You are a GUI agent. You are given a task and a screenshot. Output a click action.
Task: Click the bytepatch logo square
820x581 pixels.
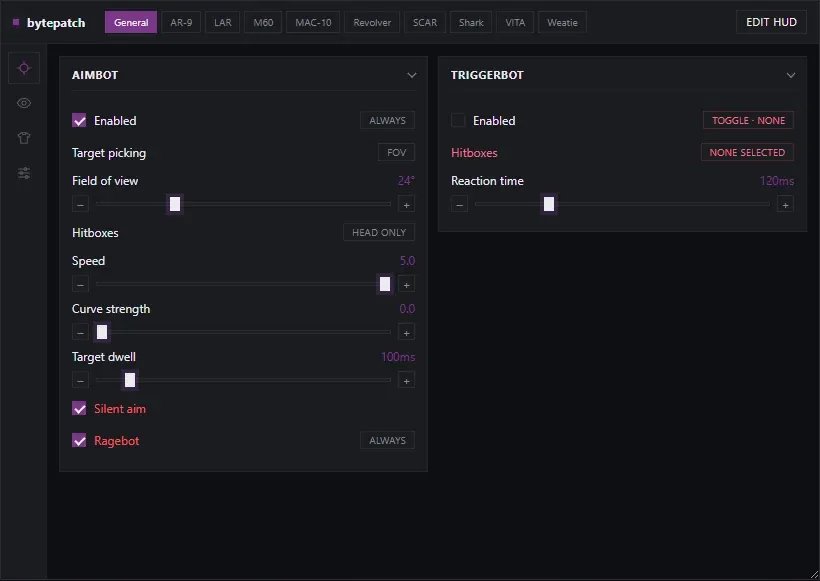point(16,22)
